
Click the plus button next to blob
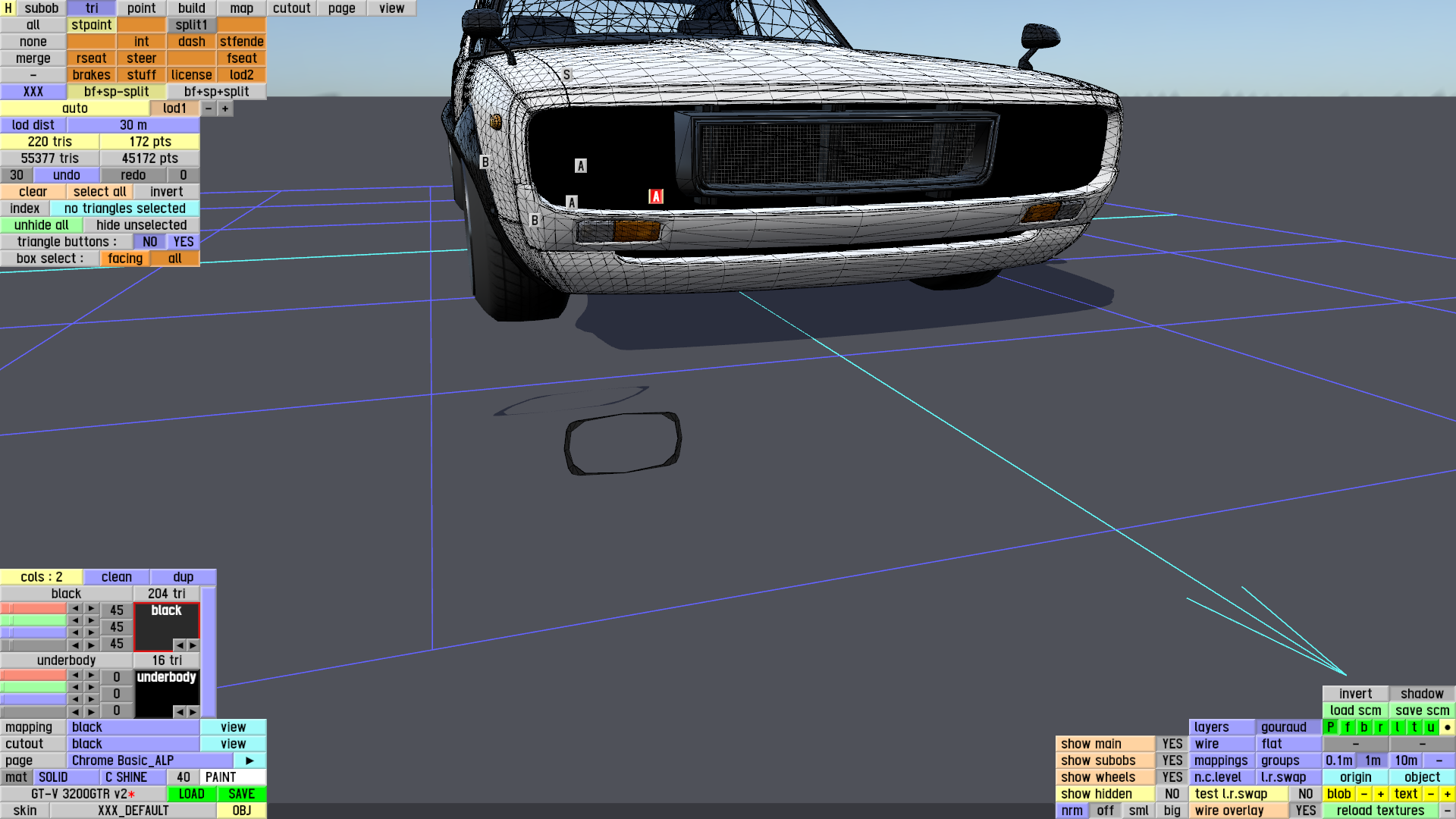click(1380, 794)
